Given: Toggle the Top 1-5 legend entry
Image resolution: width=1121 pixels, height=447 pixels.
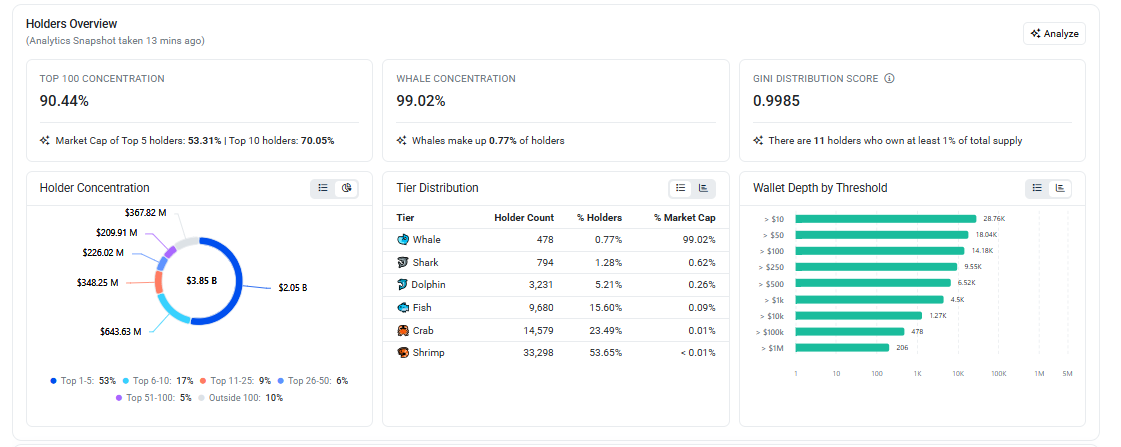Looking at the screenshot, I should click(83, 380).
